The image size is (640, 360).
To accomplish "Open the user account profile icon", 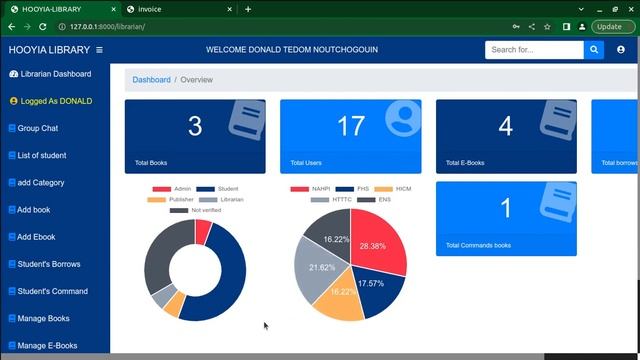I will point(621,50).
